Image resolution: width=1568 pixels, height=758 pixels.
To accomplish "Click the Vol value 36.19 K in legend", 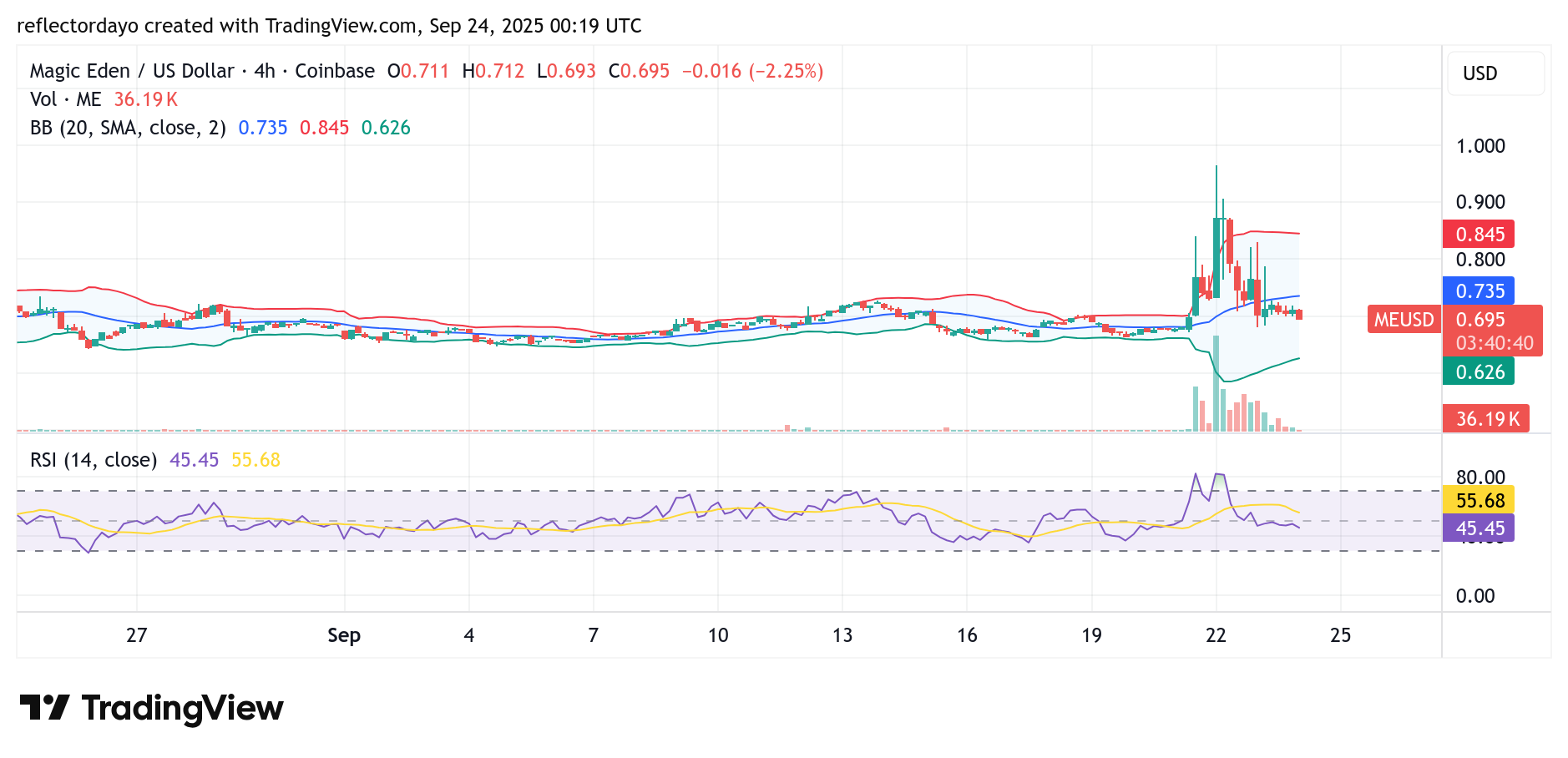I will [x=146, y=99].
